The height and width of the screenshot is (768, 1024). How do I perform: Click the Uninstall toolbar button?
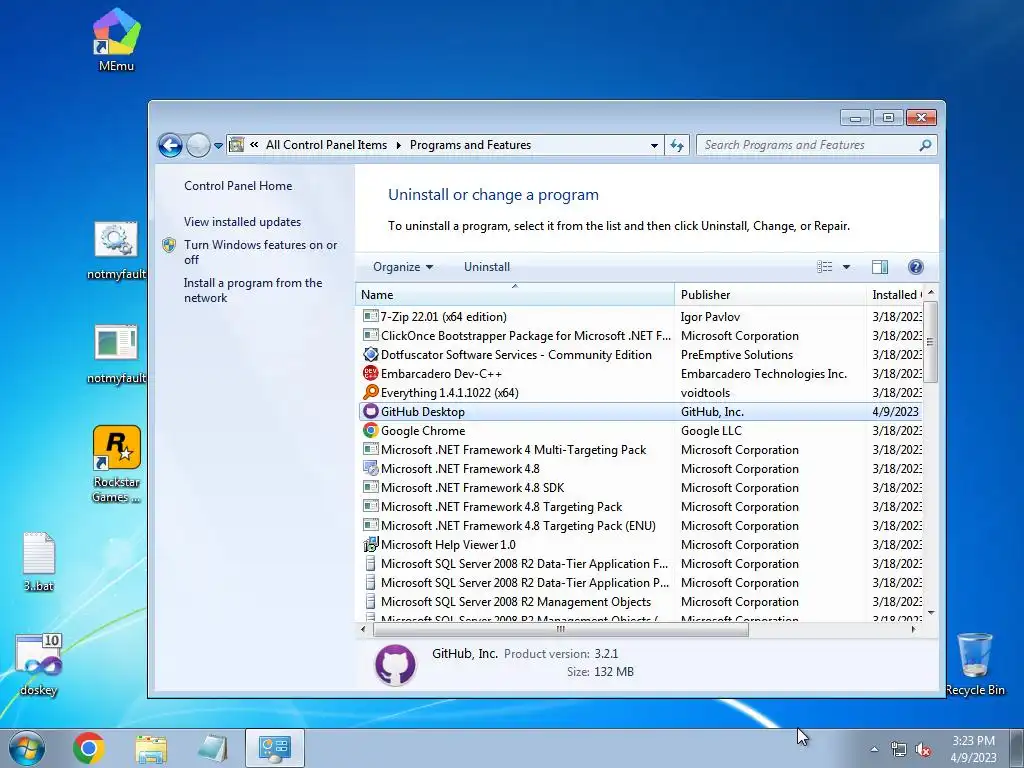click(x=487, y=266)
